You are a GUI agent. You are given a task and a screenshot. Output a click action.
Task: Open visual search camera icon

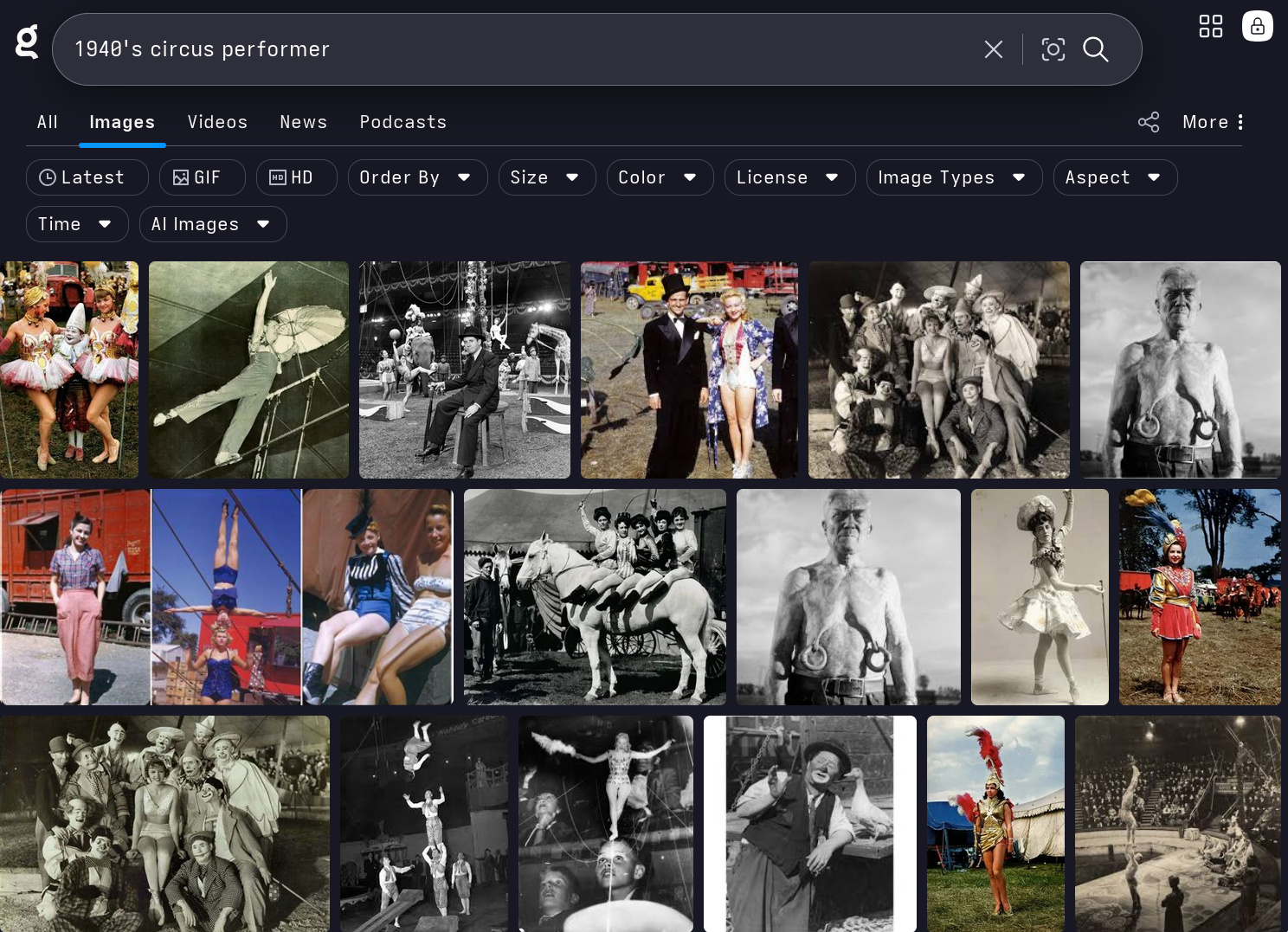pyautogui.click(x=1053, y=49)
